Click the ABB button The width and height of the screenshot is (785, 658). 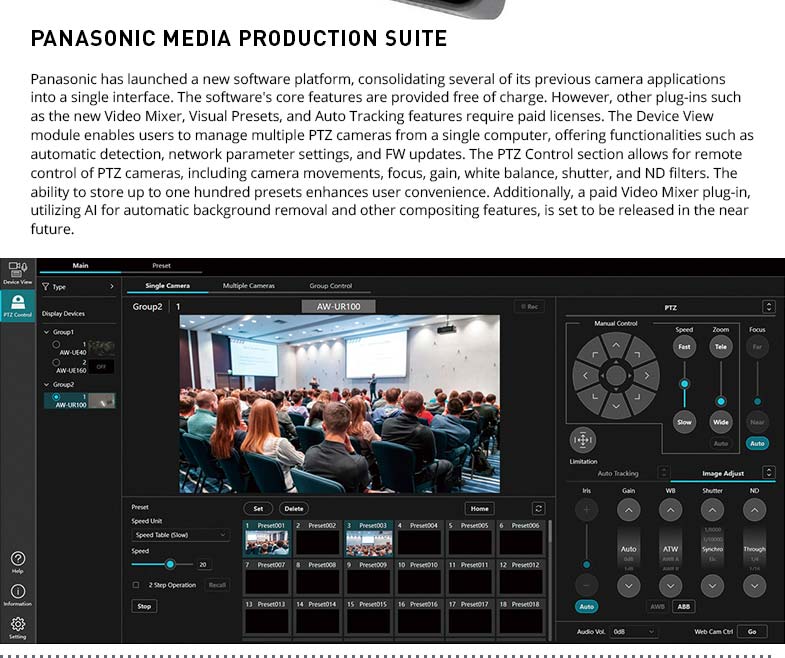click(683, 606)
